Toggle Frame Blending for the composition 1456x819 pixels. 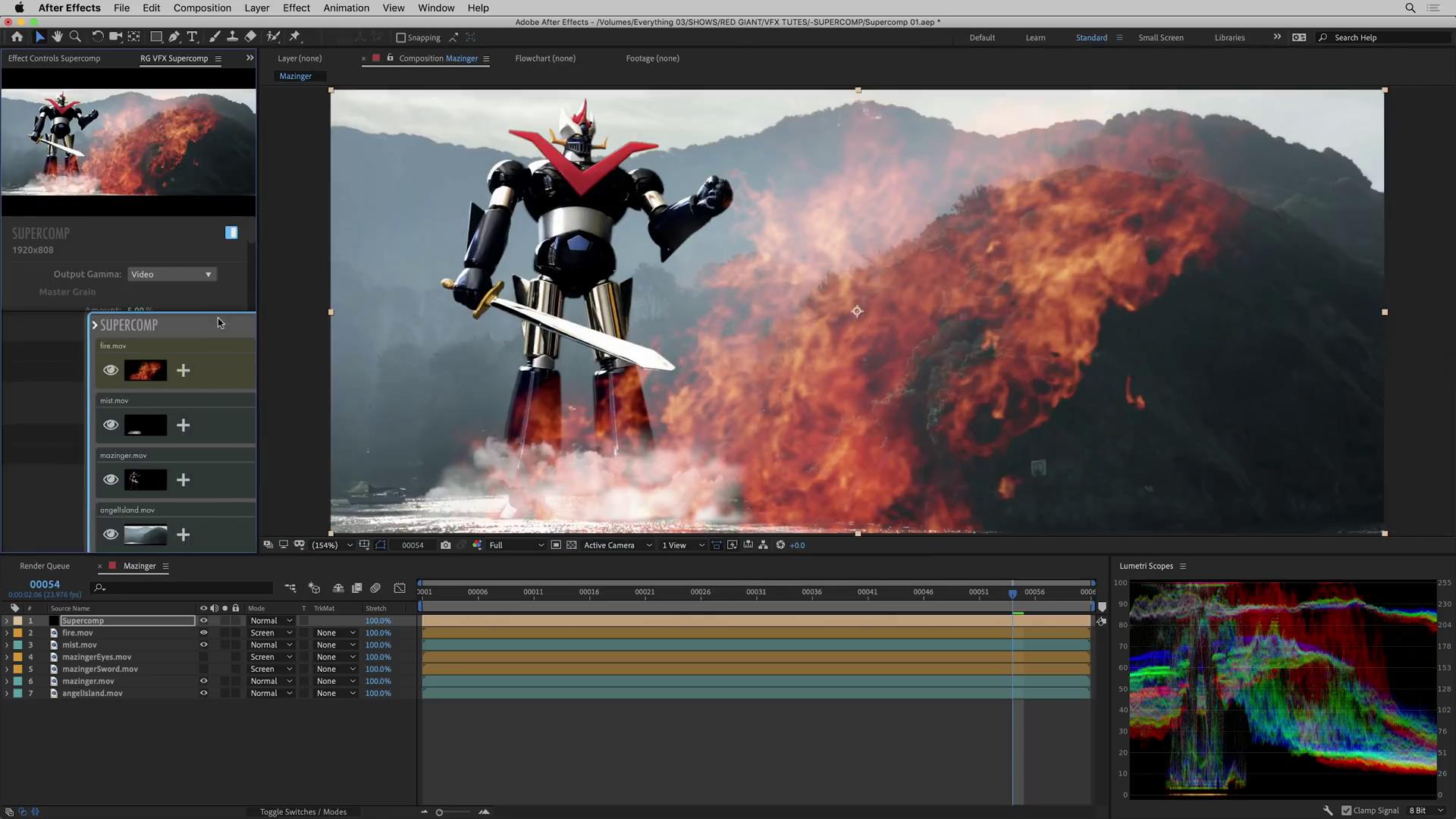tap(356, 588)
